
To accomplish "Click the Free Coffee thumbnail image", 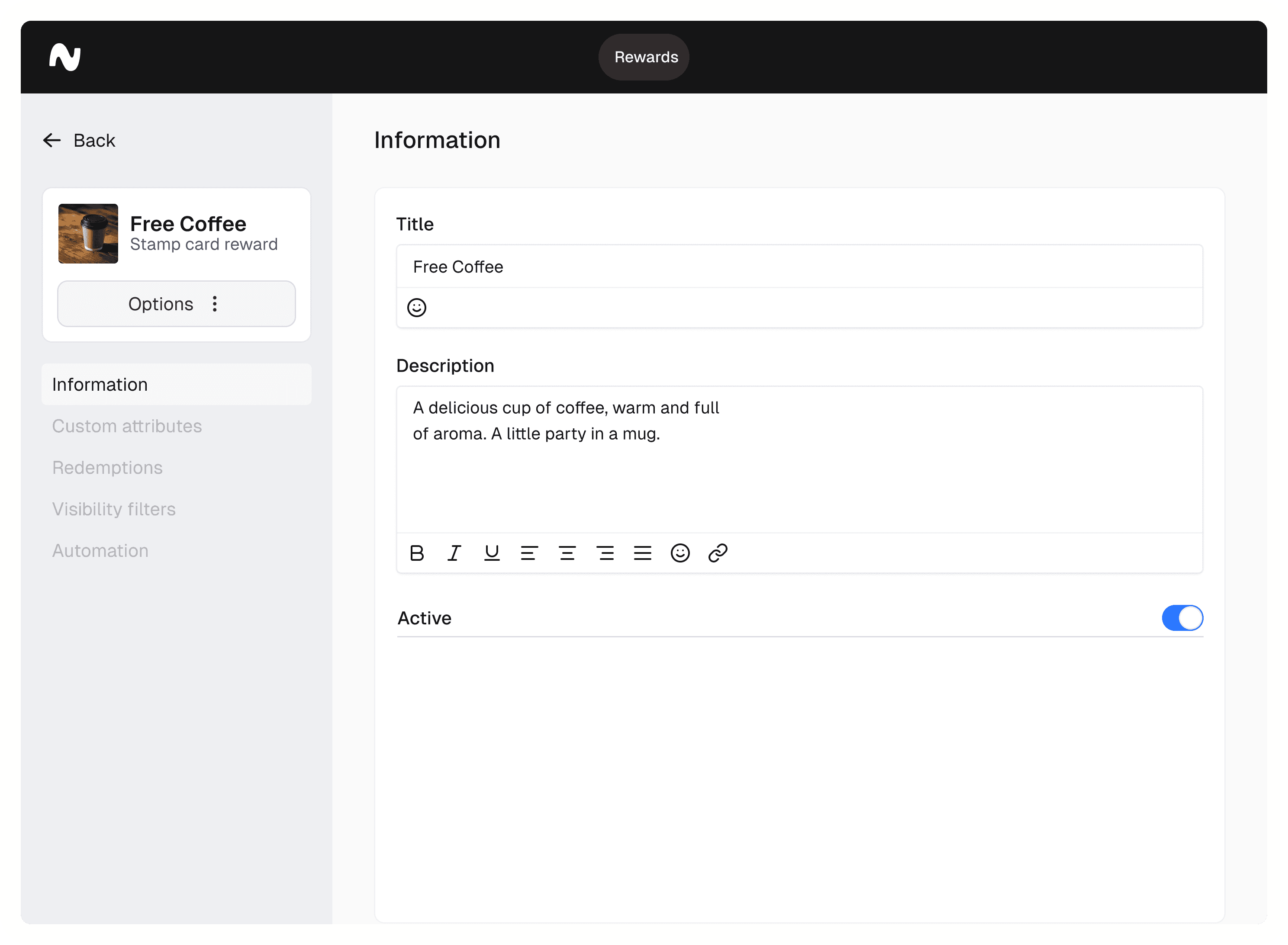I will pyautogui.click(x=88, y=233).
